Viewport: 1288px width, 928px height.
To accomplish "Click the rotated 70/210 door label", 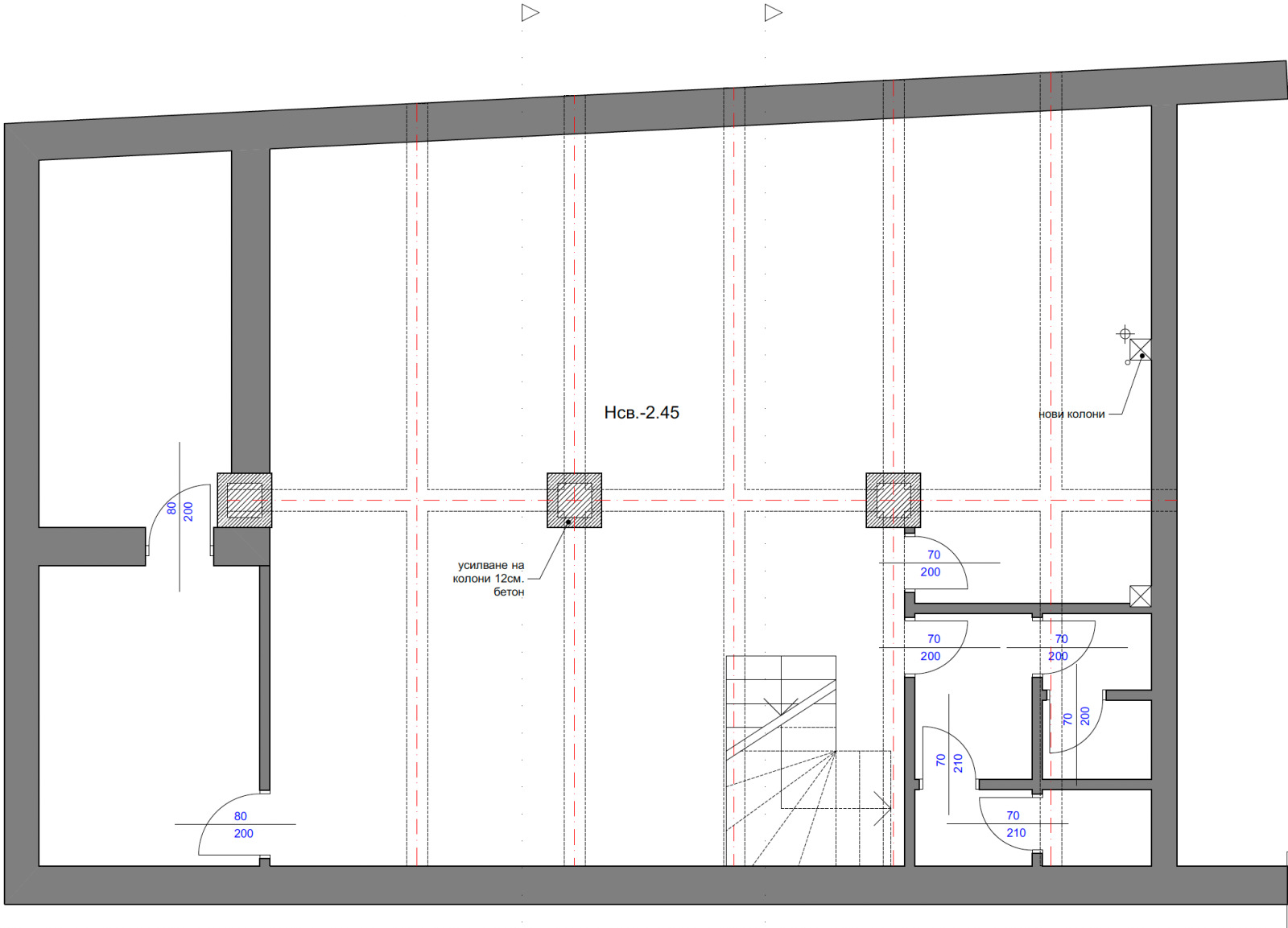I will pyautogui.click(x=949, y=761).
